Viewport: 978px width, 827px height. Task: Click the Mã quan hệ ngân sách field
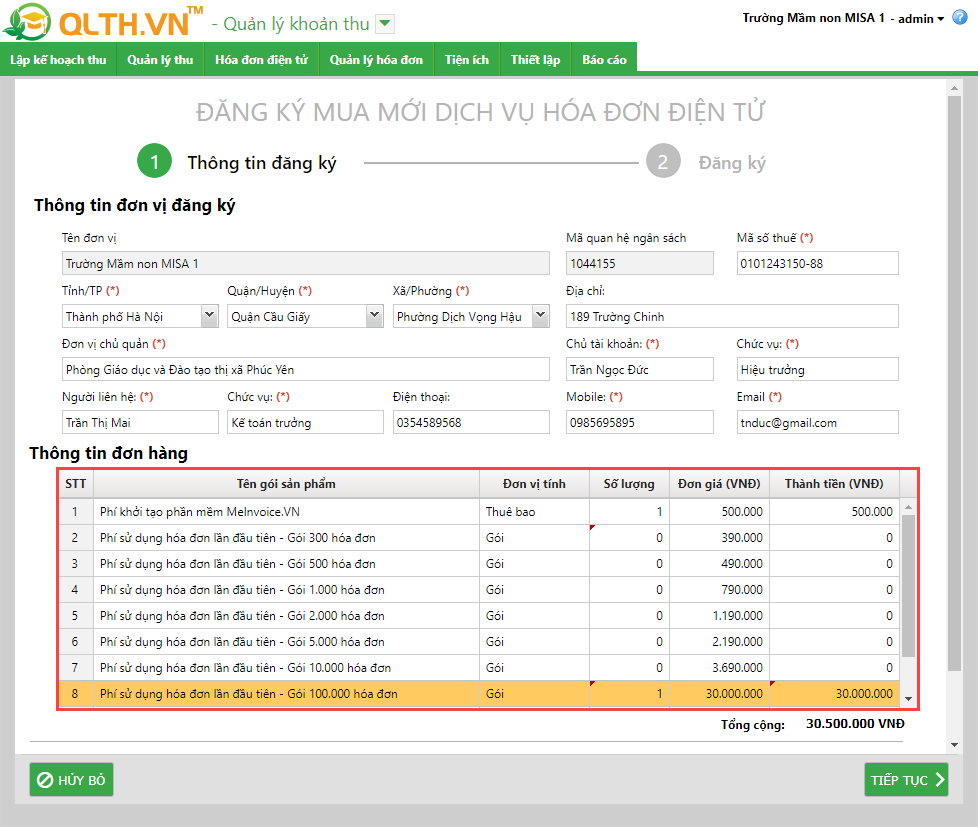tap(639, 263)
